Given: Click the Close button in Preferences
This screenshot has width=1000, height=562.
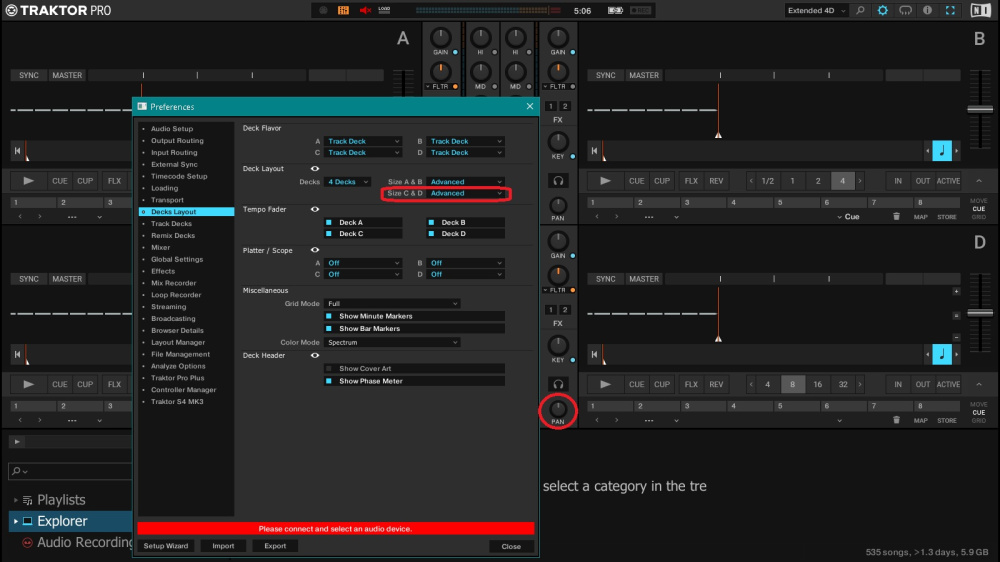Looking at the screenshot, I should (x=511, y=547).
